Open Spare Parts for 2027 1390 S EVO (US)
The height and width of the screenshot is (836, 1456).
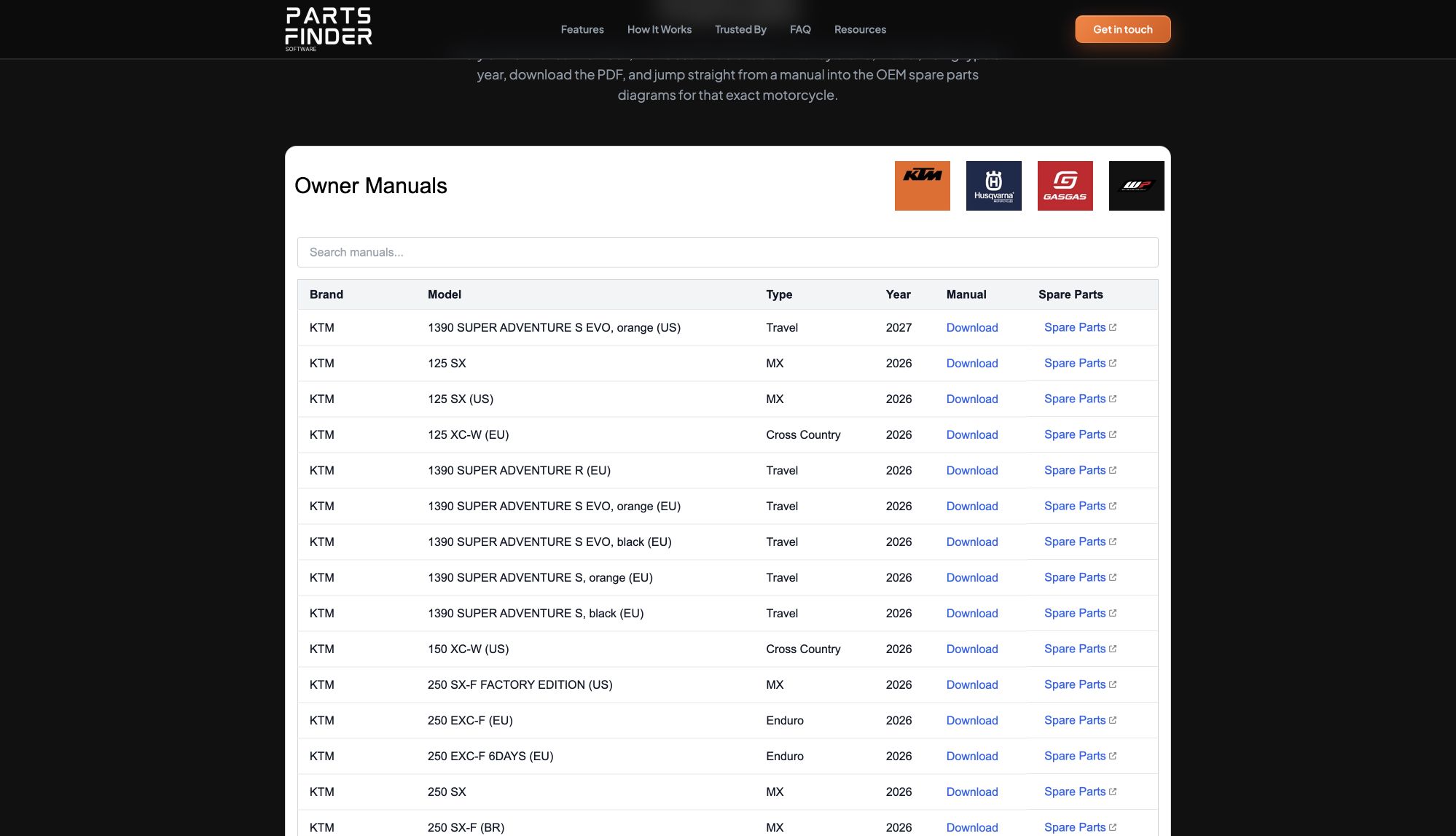pyautogui.click(x=1080, y=328)
